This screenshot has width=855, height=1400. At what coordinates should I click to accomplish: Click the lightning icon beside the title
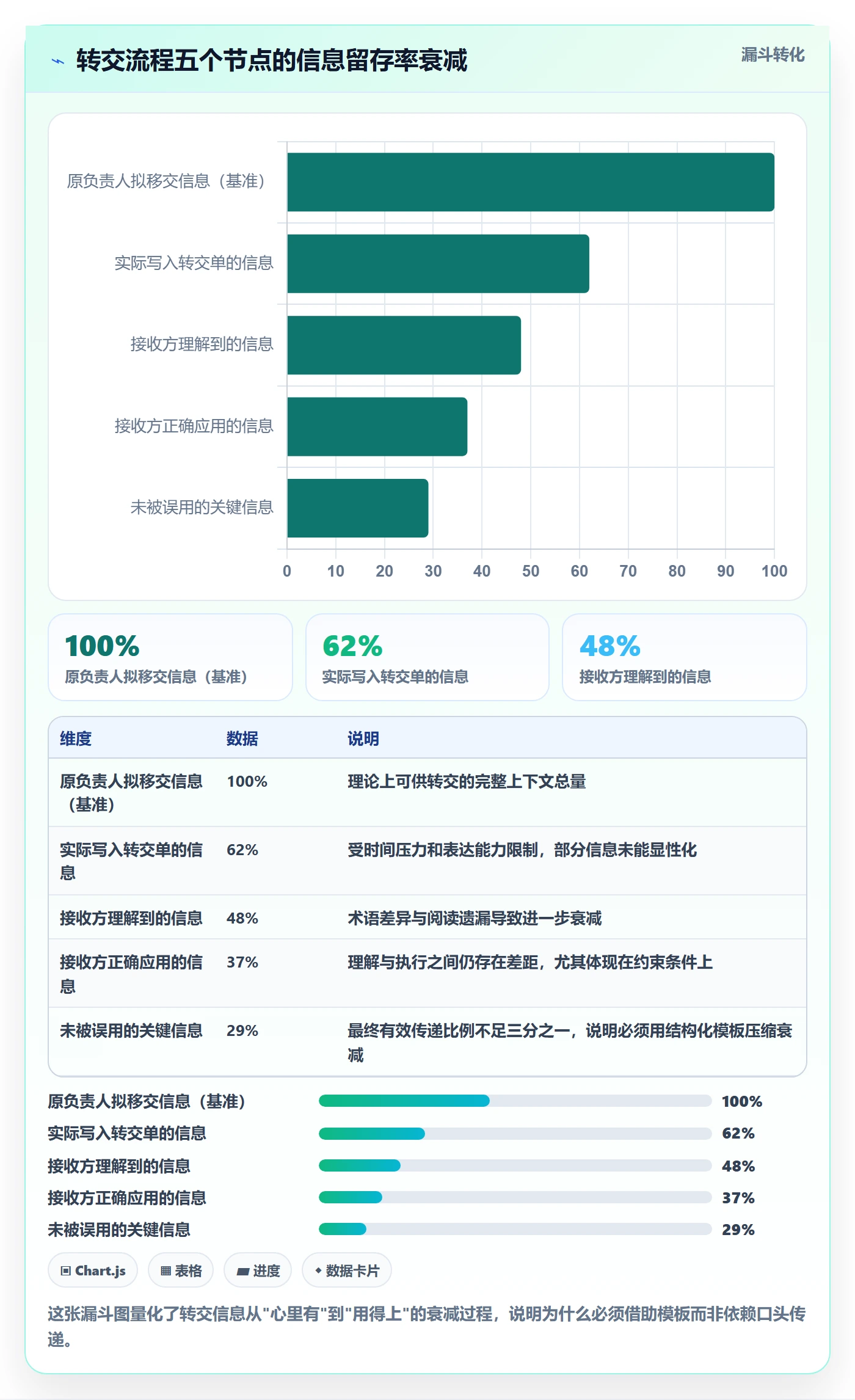[x=58, y=61]
